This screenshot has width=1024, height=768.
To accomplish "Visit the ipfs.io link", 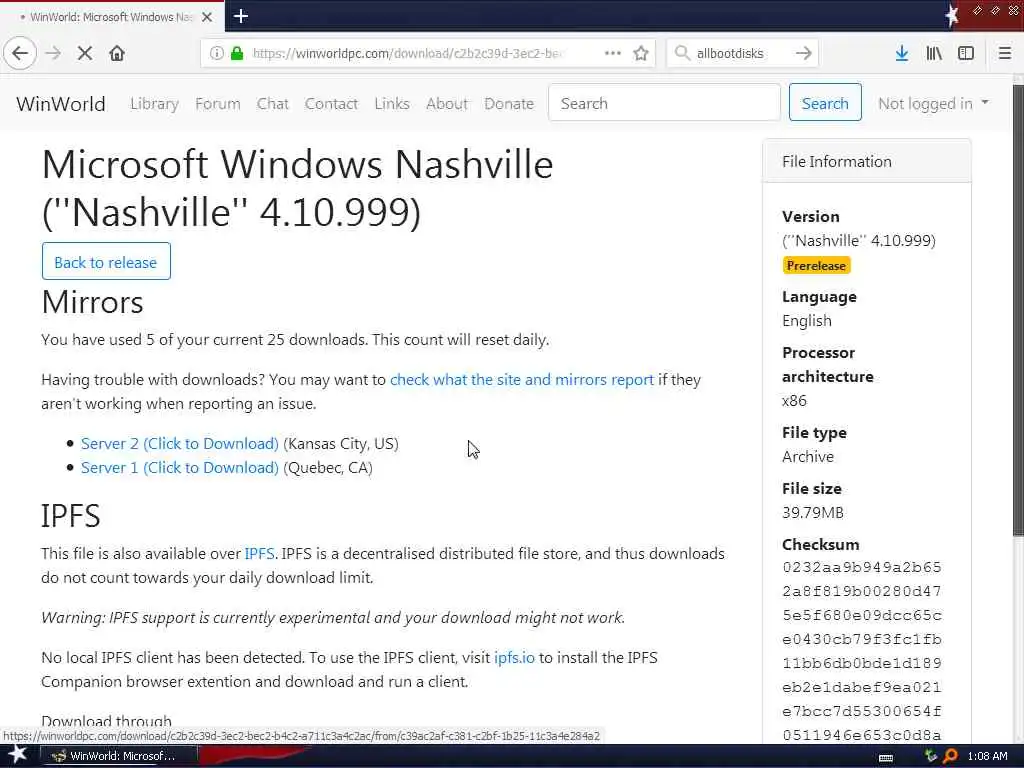I will 514,658.
